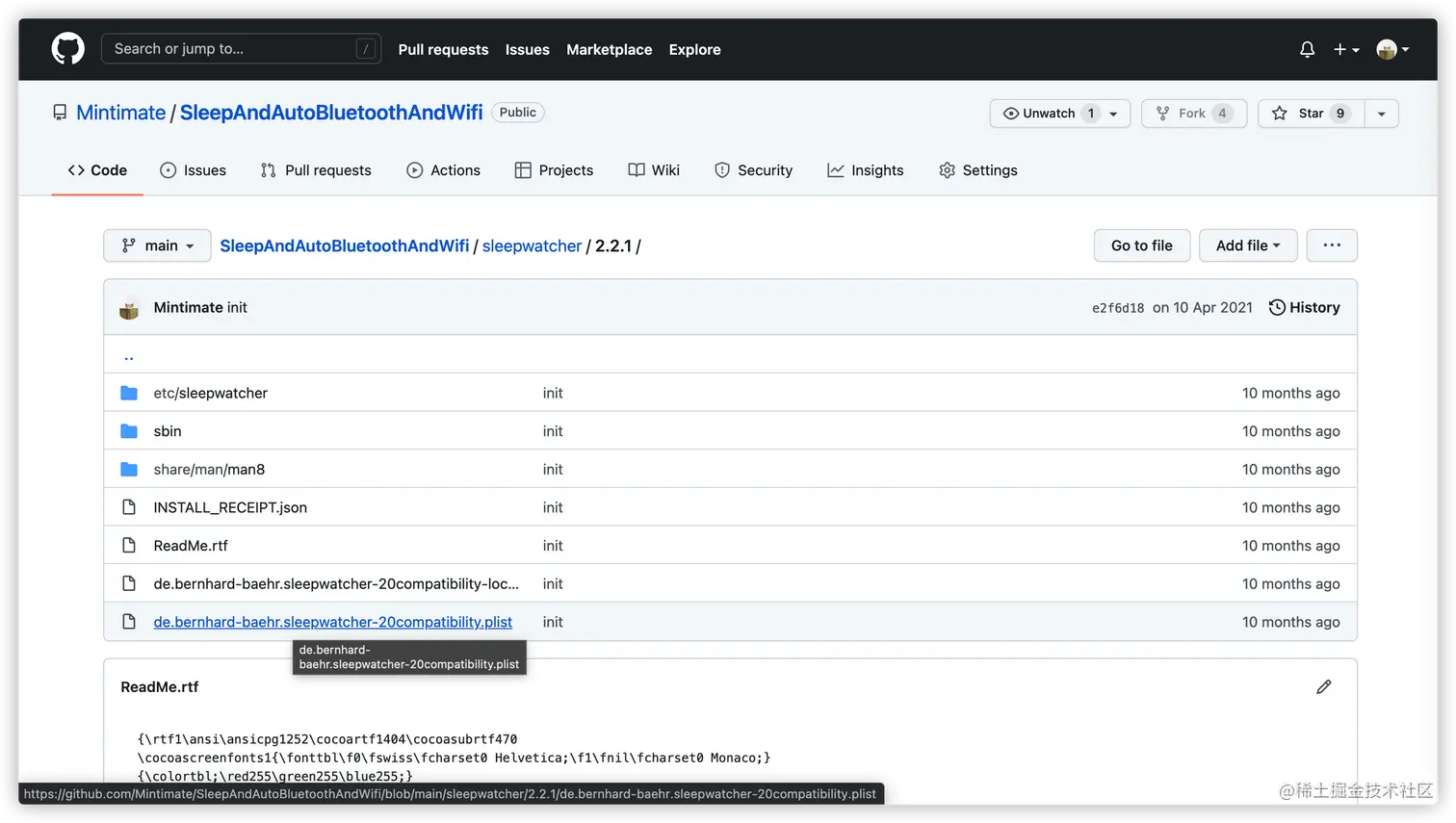1456x823 pixels.
Task: Click the share/man/man8 folder icon
Action: coord(129,469)
